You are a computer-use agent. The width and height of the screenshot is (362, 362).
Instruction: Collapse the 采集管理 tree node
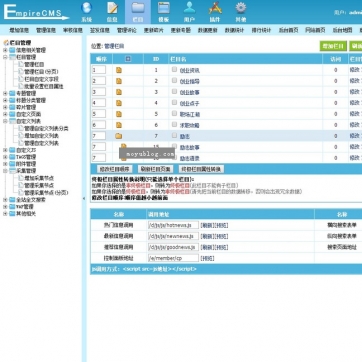pyautogui.click(x=5, y=171)
